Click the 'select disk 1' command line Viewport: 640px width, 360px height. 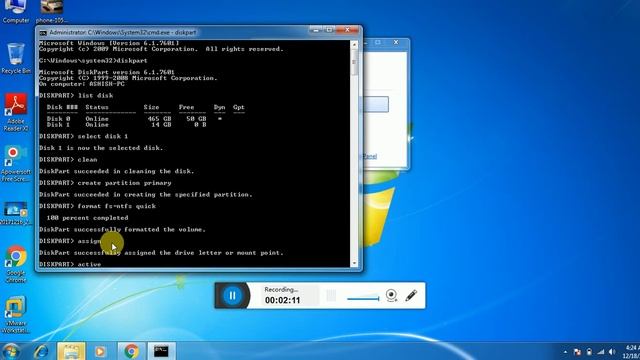click(84, 136)
